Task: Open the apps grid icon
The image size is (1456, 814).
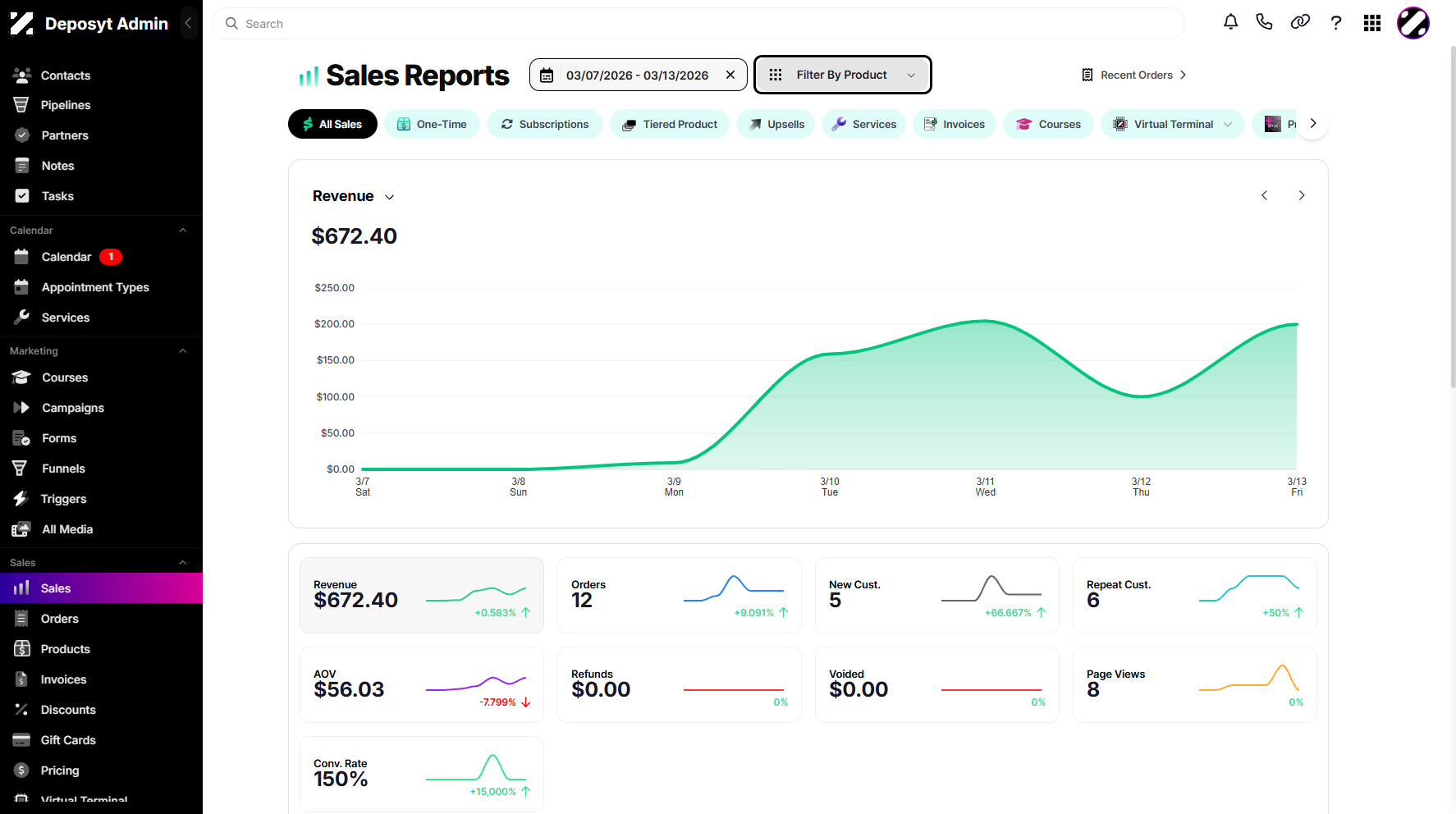Action: click(x=1372, y=23)
